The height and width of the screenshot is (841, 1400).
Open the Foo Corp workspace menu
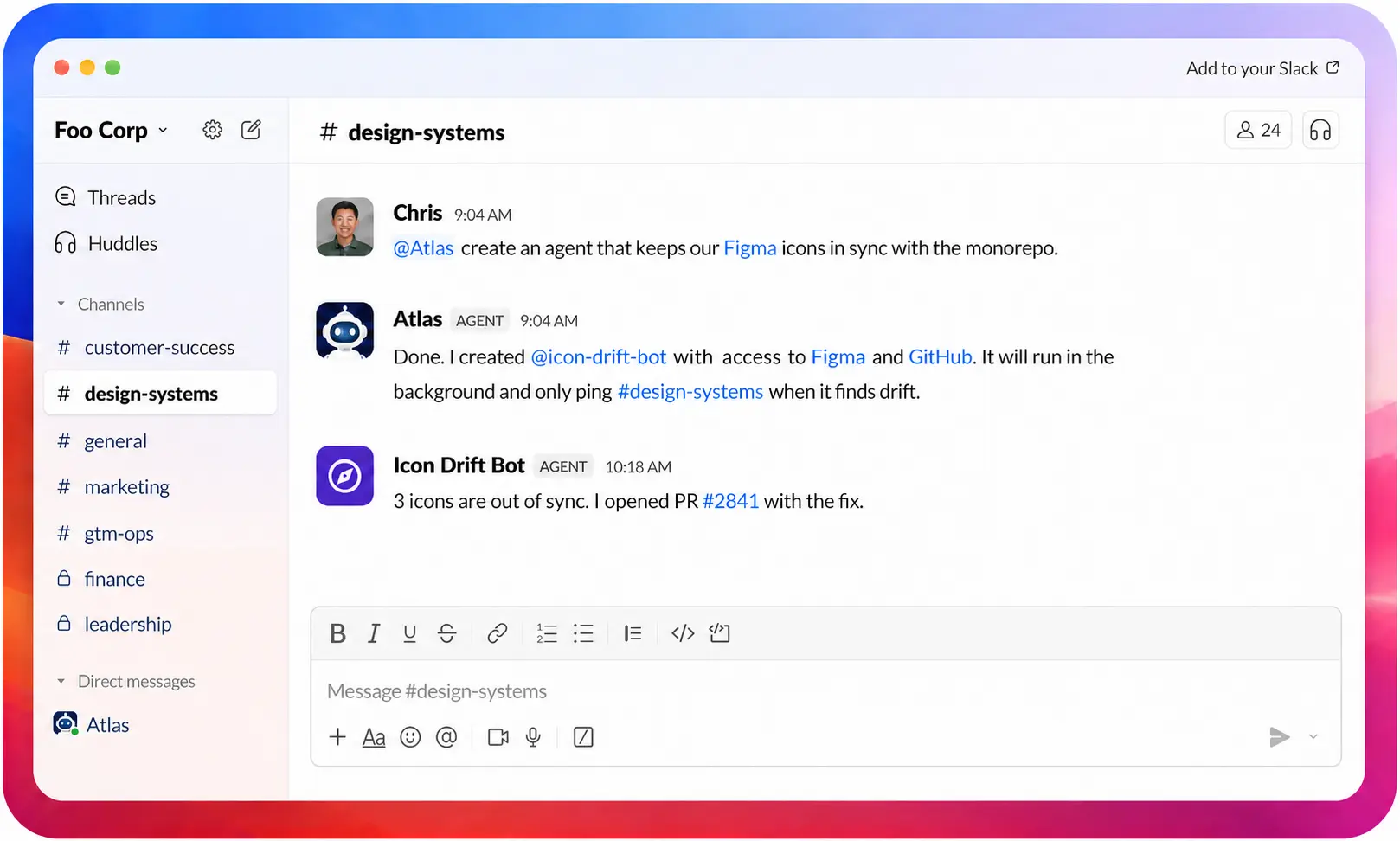[111, 130]
